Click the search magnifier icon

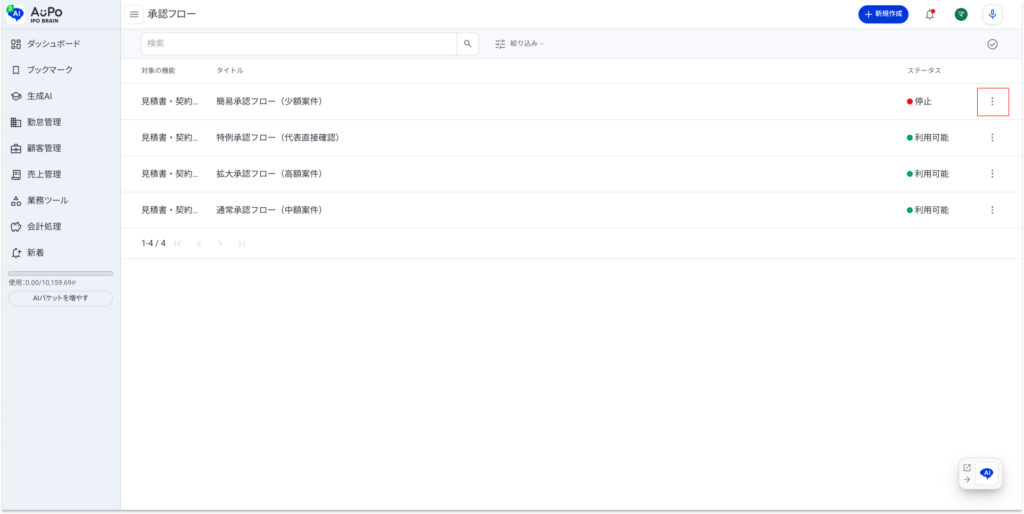(467, 44)
